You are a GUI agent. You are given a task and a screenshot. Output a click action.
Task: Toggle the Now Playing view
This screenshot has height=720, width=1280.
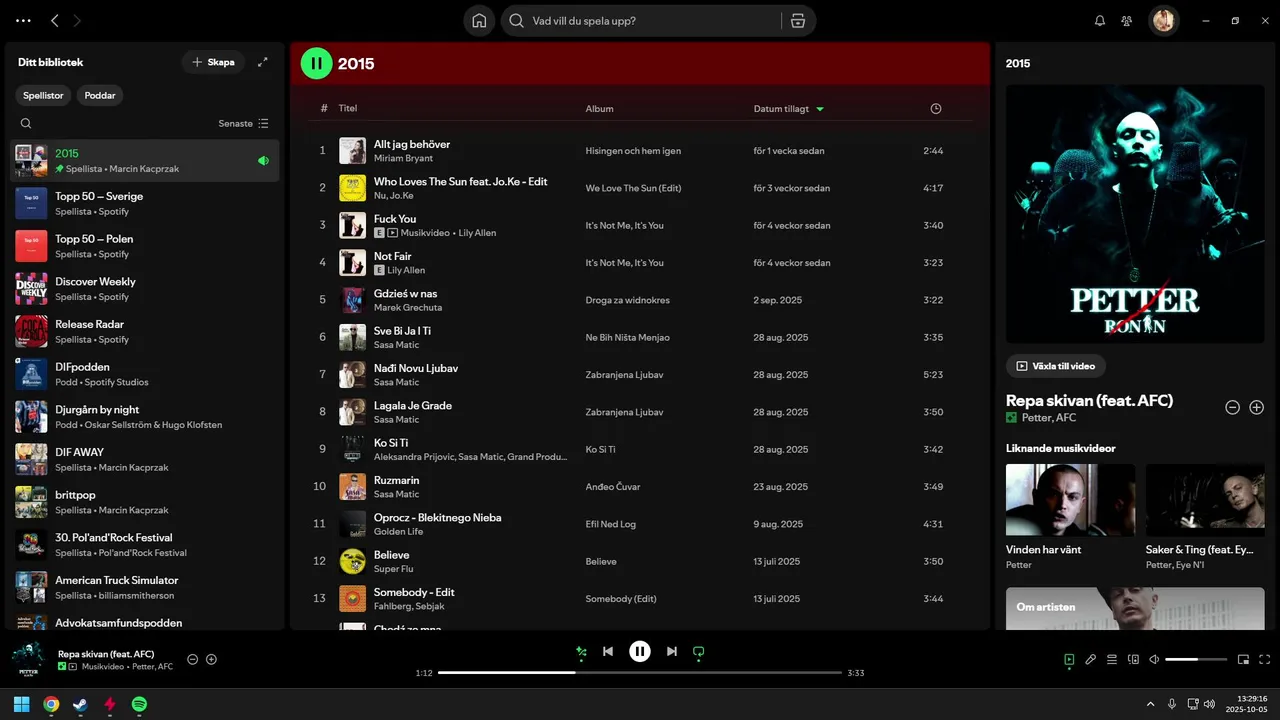[1069, 659]
